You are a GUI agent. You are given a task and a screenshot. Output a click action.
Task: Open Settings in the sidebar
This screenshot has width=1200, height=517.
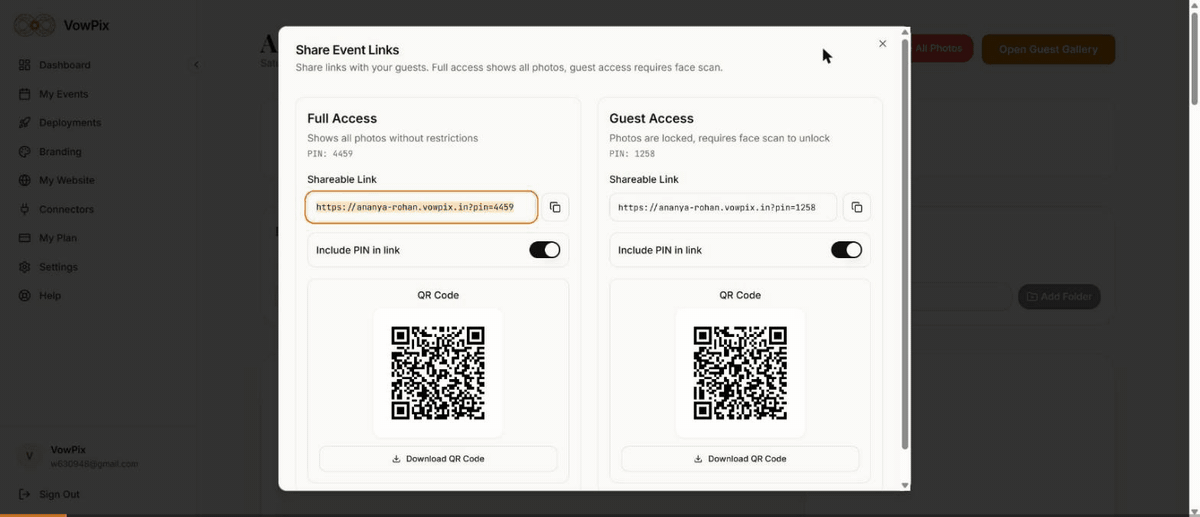click(58, 267)
